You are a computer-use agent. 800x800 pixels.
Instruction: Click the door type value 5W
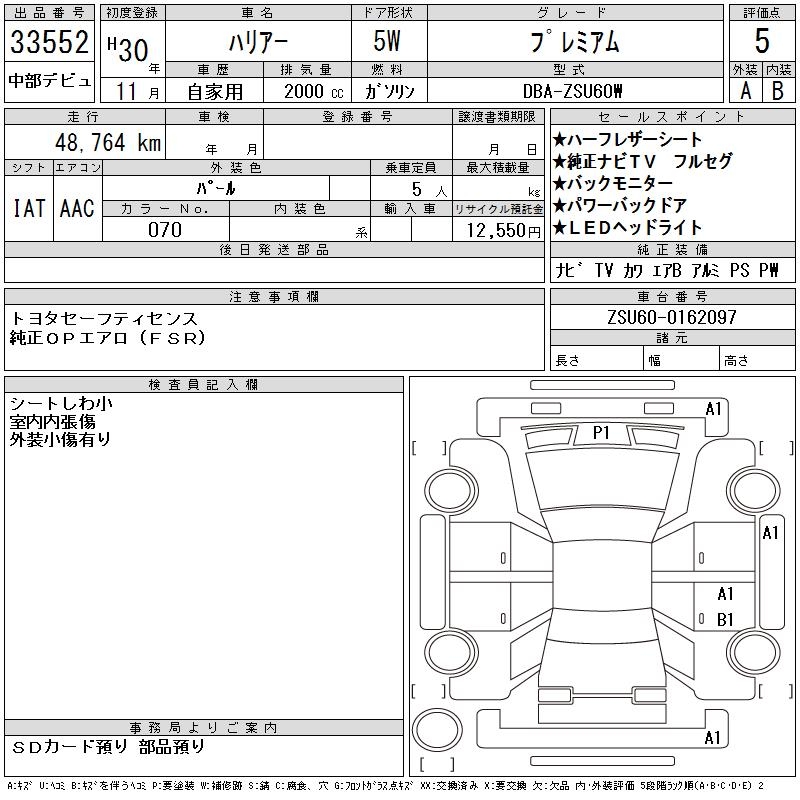pyautogui.click(x=387, y=41)
